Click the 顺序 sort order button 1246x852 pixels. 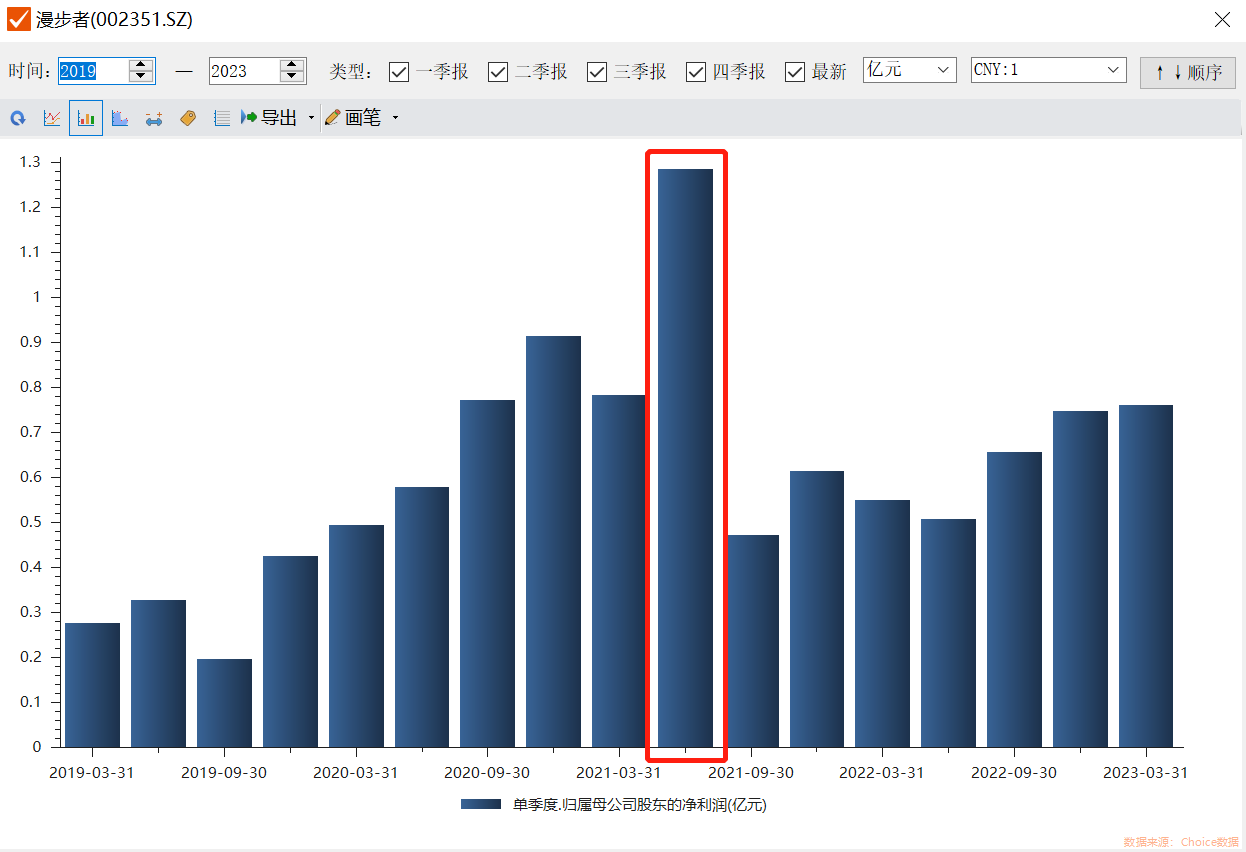pyautogui.click(x=1188, y=72)
